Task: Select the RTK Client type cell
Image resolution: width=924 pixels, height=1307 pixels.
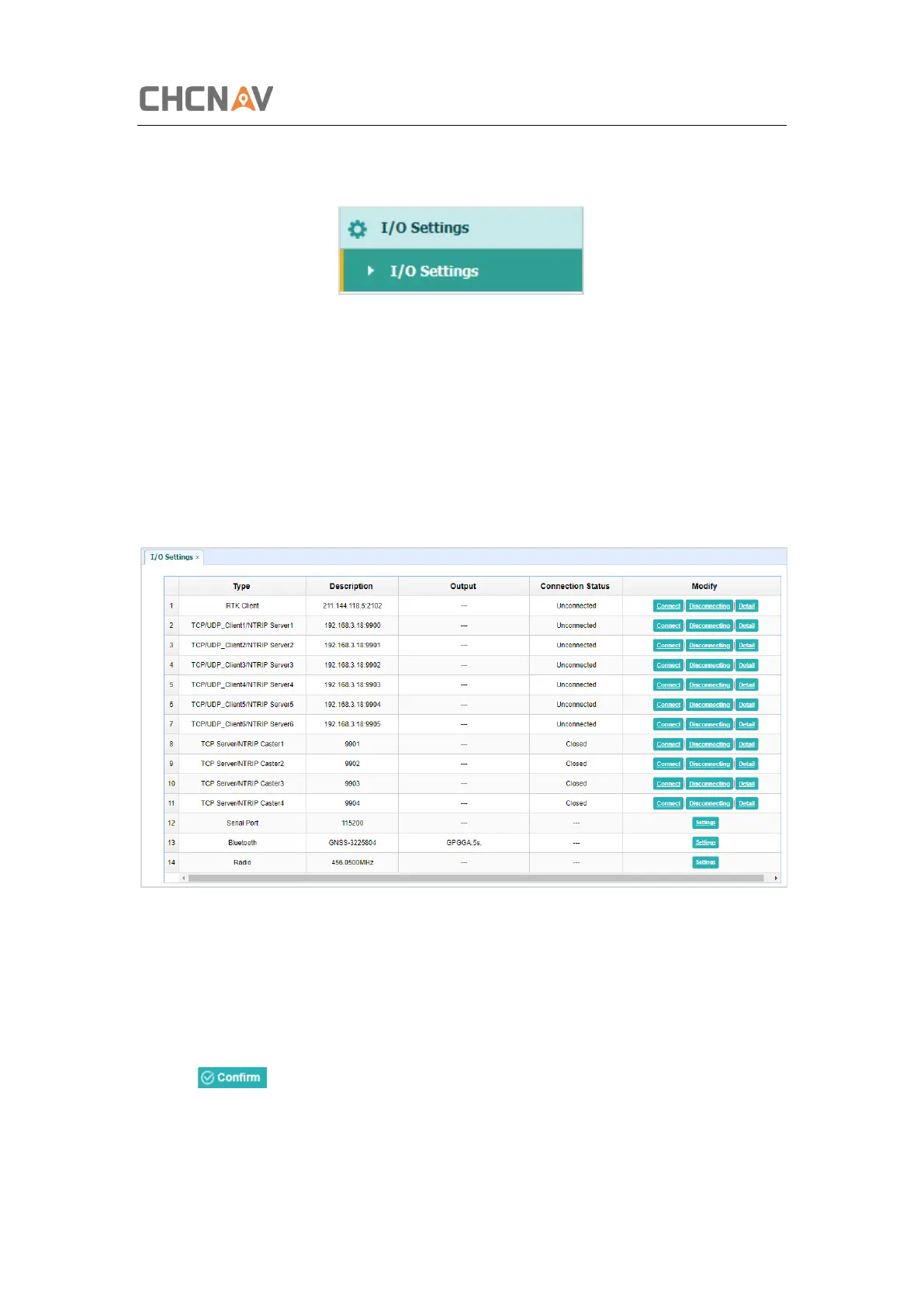Action: (x=242, y=606)
